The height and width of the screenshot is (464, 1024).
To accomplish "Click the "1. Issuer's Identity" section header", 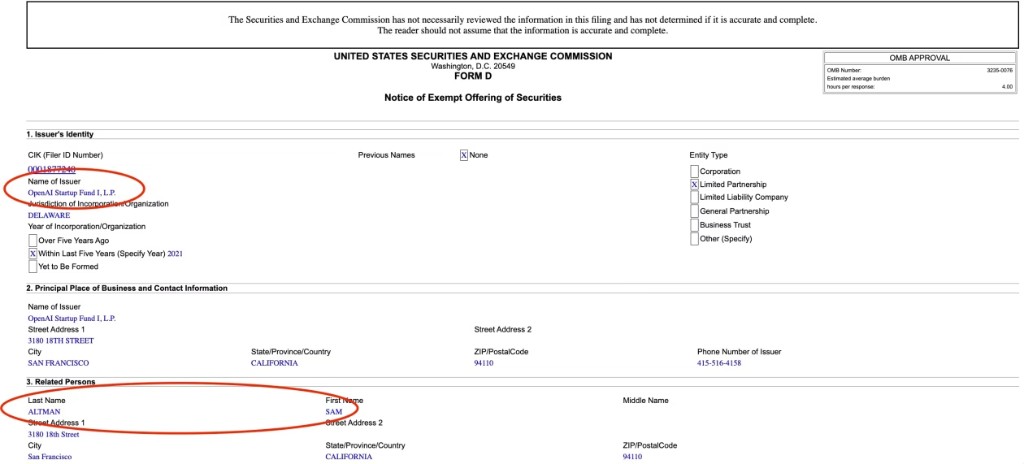I will [x=61, y=135].
